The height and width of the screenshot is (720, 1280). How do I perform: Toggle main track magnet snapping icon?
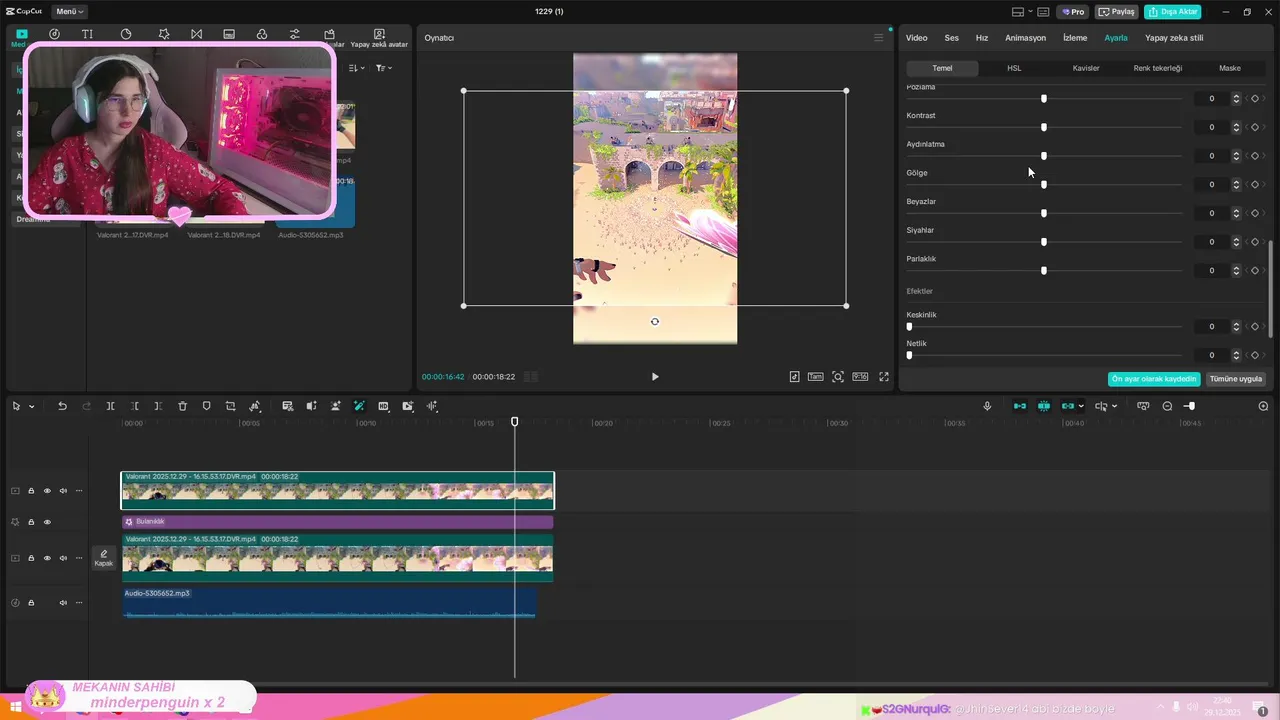point(1019,406)
